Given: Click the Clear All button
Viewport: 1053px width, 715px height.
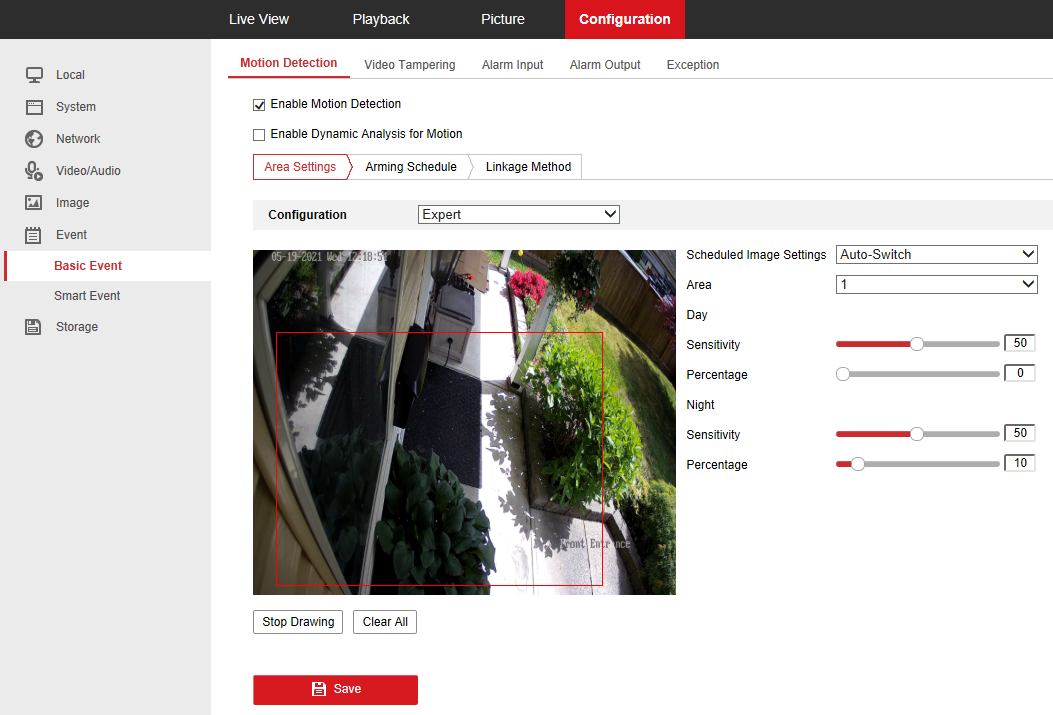Looking at the screenshot, I should click(384, 621).
